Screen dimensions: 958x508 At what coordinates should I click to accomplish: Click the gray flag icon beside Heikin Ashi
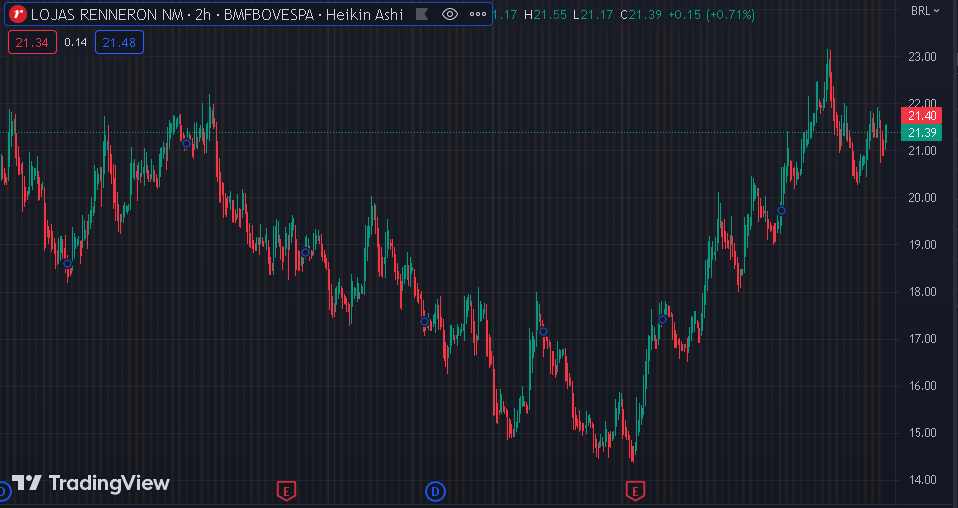pyautogui.click(x=422, y=14)
